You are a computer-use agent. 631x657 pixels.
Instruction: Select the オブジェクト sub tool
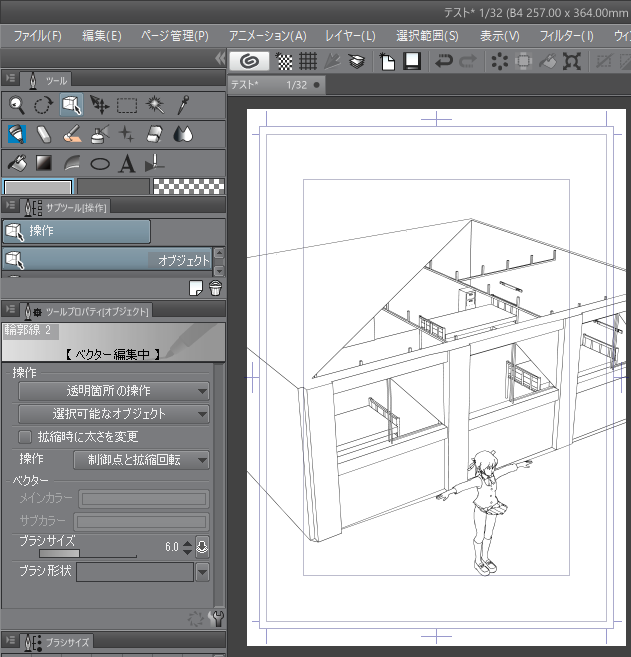(108, 260)
